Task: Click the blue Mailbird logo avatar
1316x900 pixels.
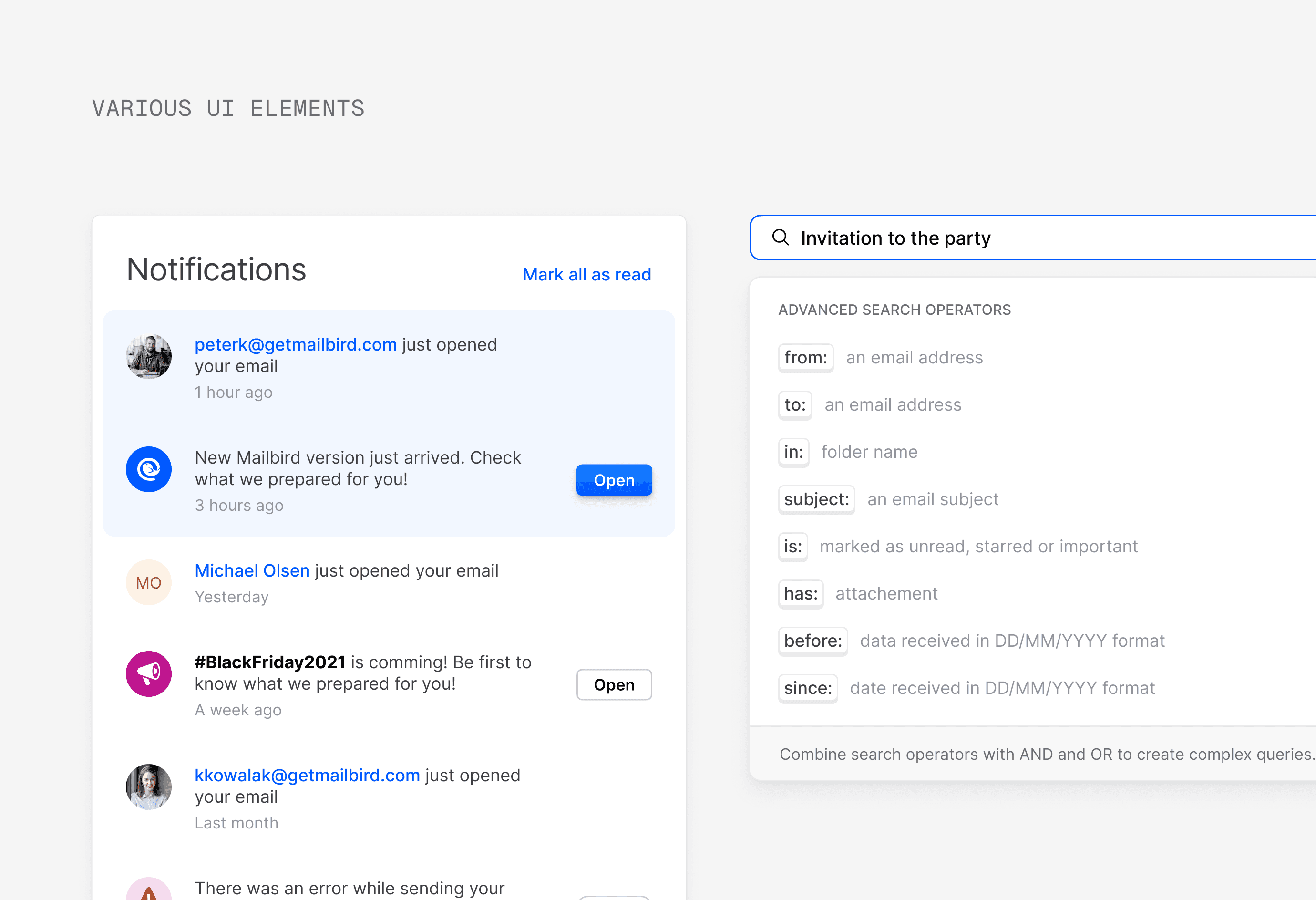Action: point(149,469)
